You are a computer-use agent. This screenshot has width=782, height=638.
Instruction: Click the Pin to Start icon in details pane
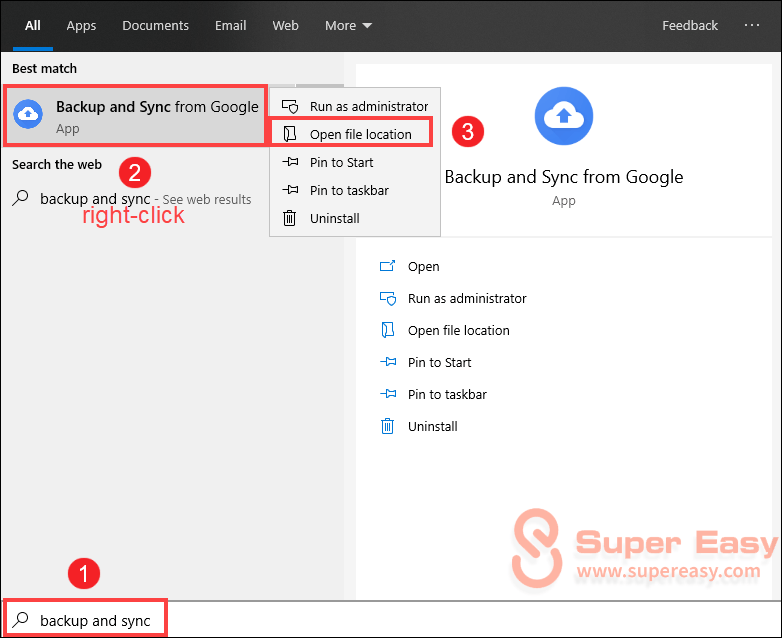click(388, 362)
